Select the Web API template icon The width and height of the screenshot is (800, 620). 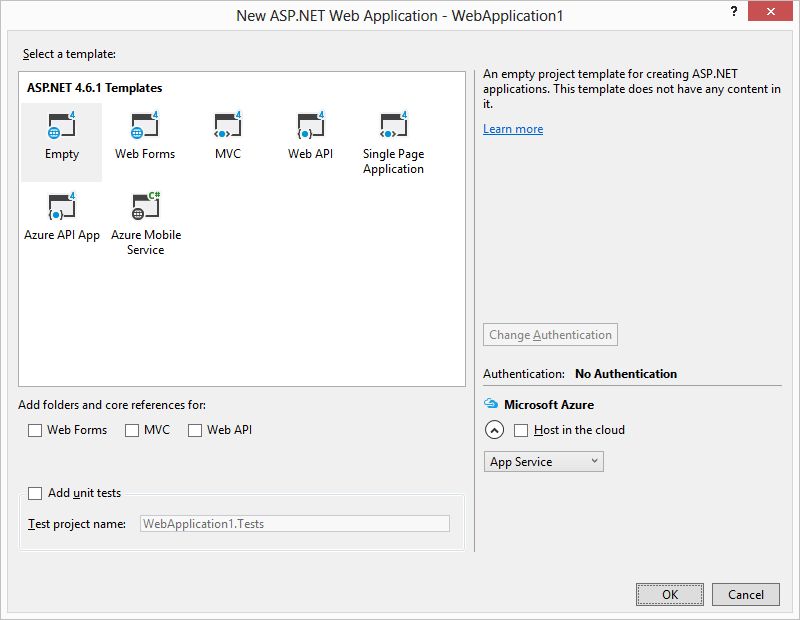point(310,125)
